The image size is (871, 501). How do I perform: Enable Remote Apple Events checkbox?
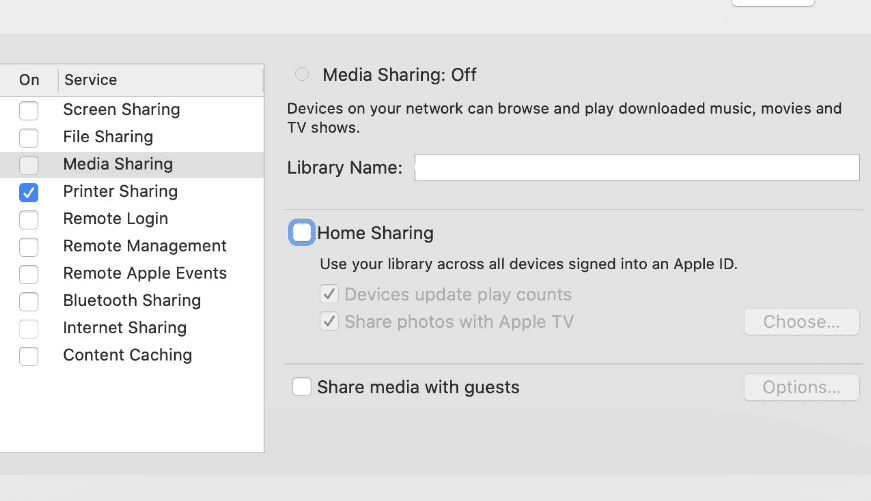(29, 274)
